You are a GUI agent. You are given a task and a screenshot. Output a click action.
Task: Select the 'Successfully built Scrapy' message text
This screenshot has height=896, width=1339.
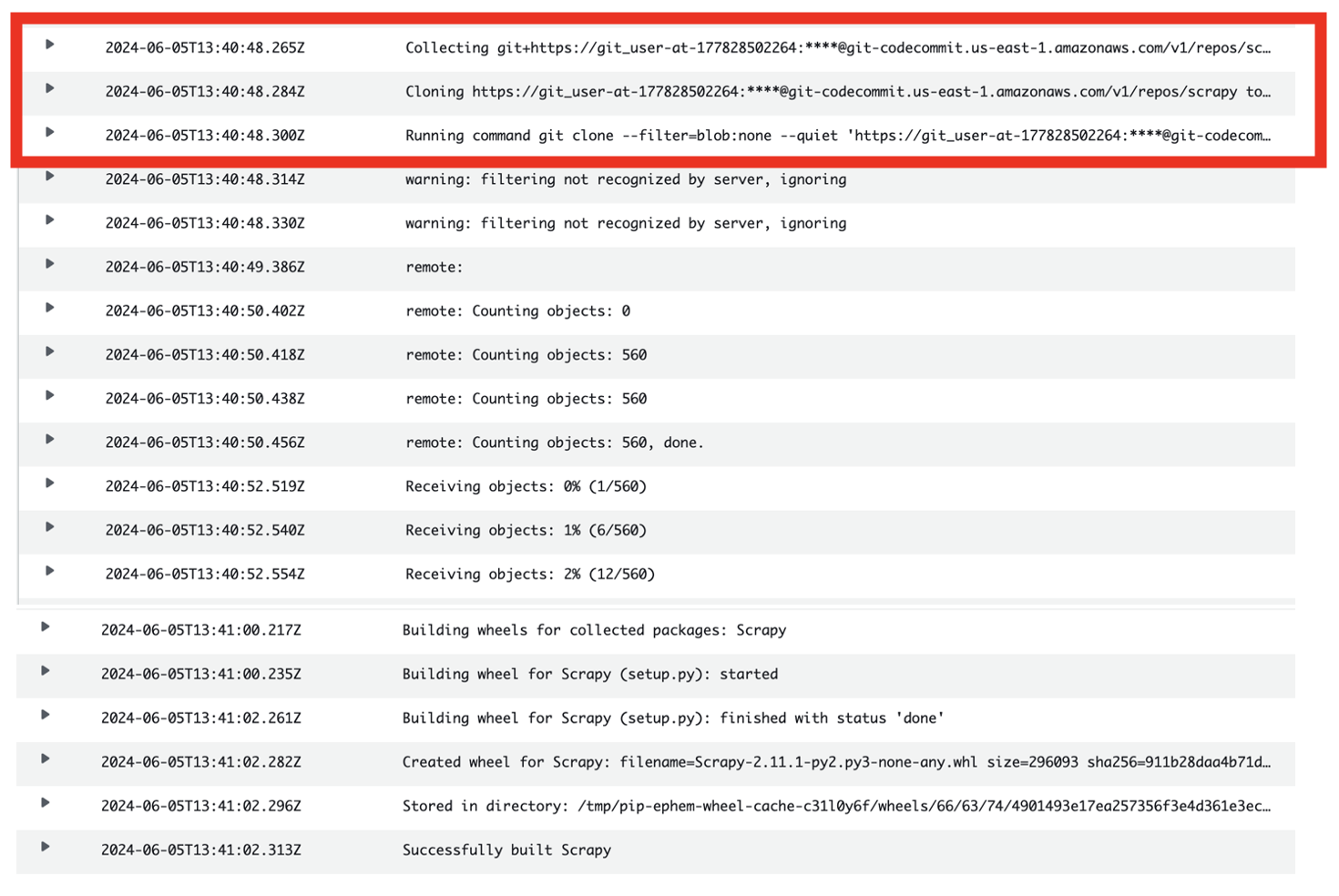(506, 850)
